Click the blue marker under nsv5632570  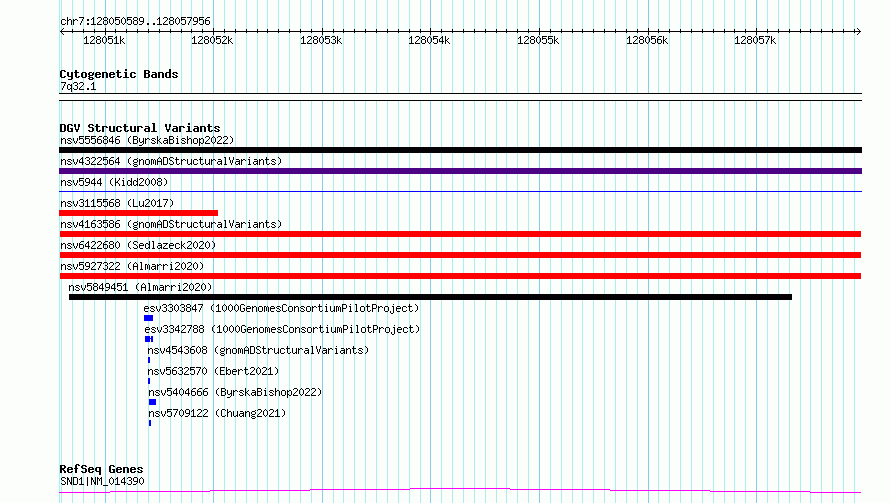149,381
